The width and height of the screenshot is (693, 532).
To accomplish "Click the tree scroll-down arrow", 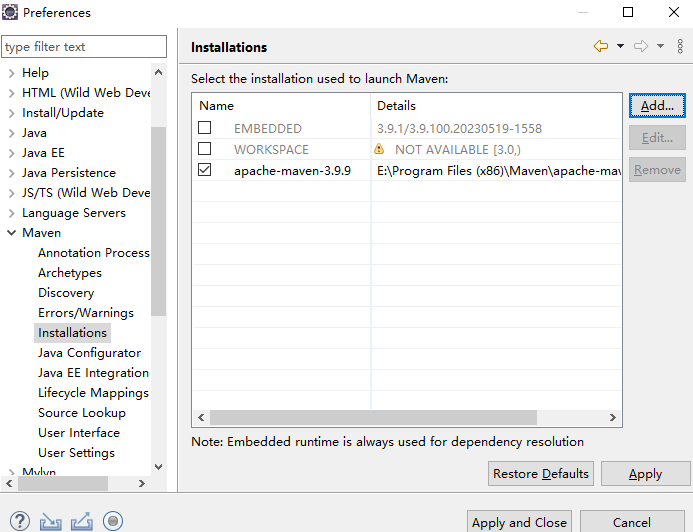I will click(158, 467).
